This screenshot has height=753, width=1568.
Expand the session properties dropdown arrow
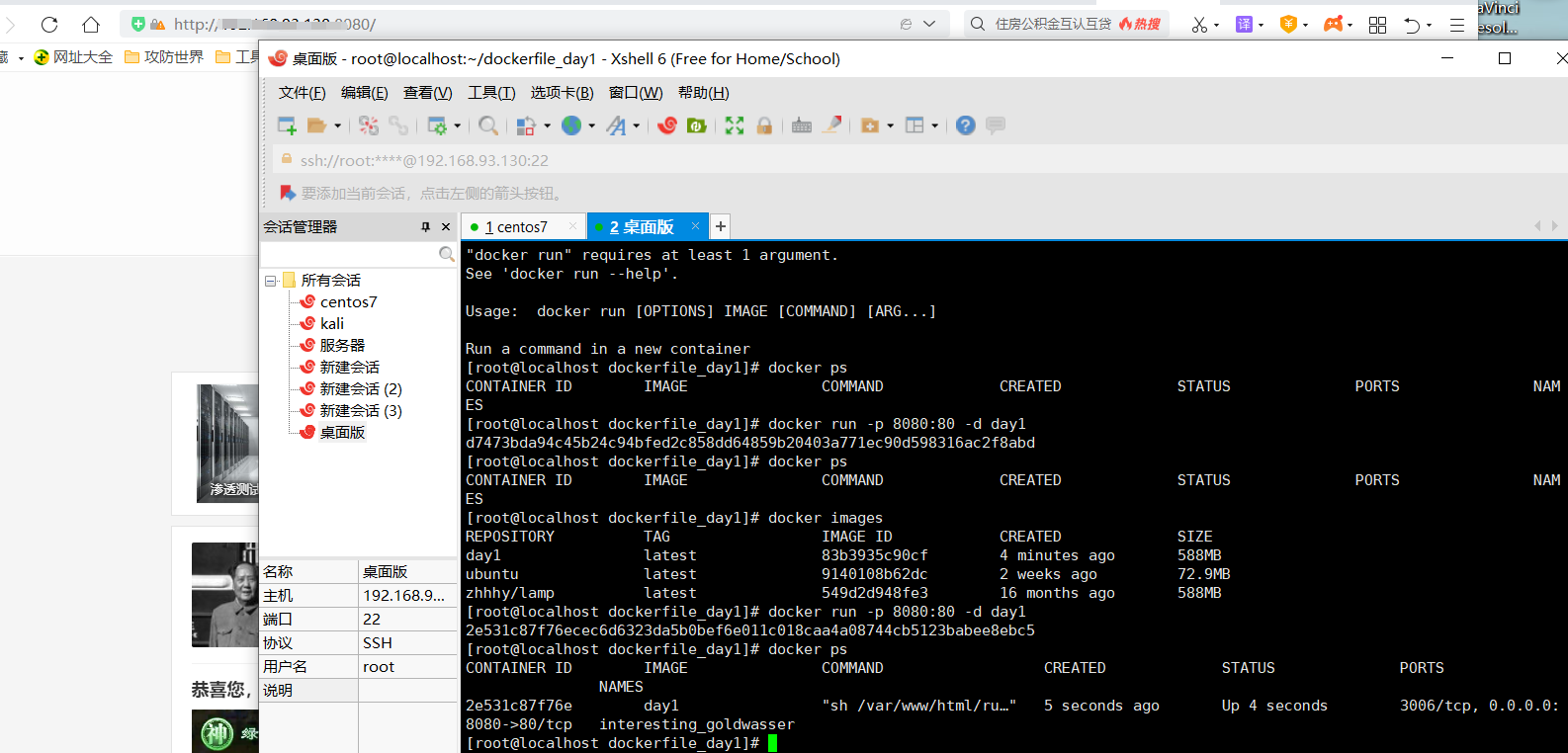coord(457,125)
